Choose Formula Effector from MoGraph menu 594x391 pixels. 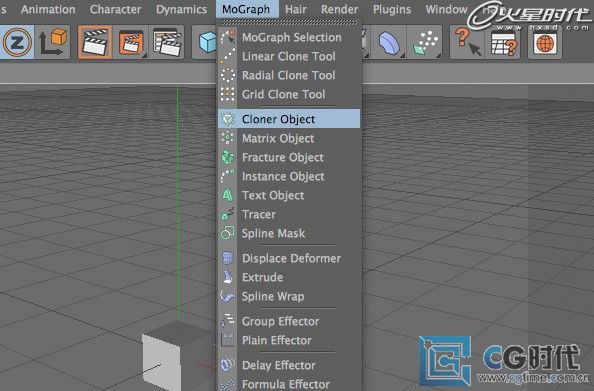point(289,383)
